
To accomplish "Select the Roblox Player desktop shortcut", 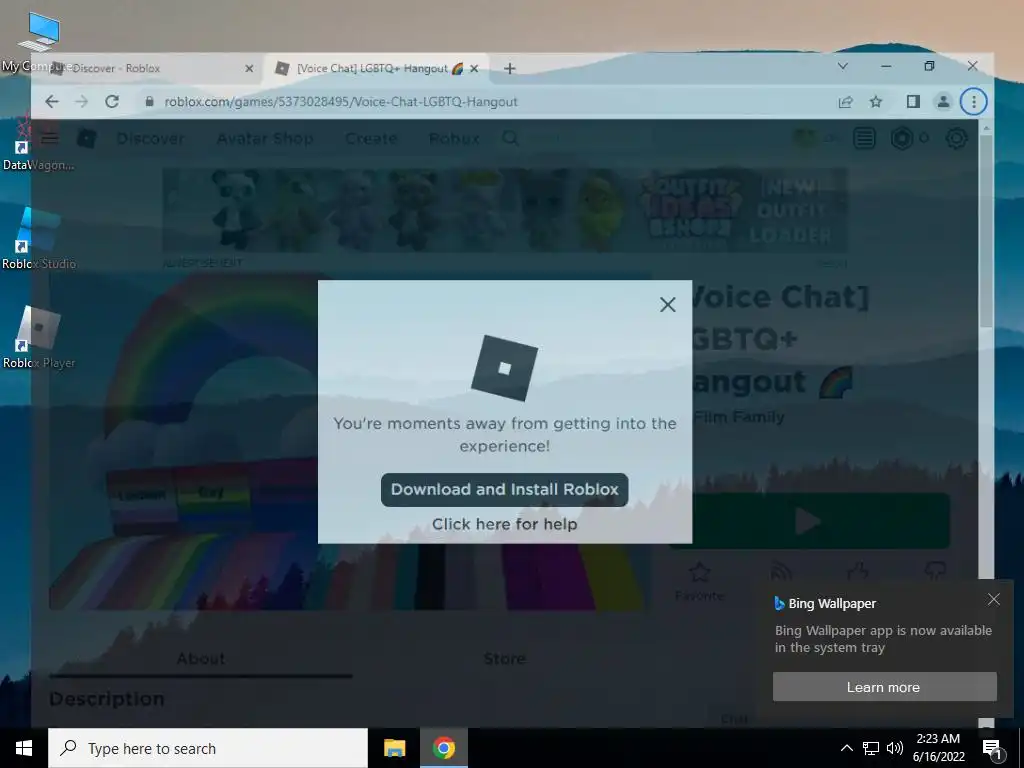I will (x=39, y=338).
